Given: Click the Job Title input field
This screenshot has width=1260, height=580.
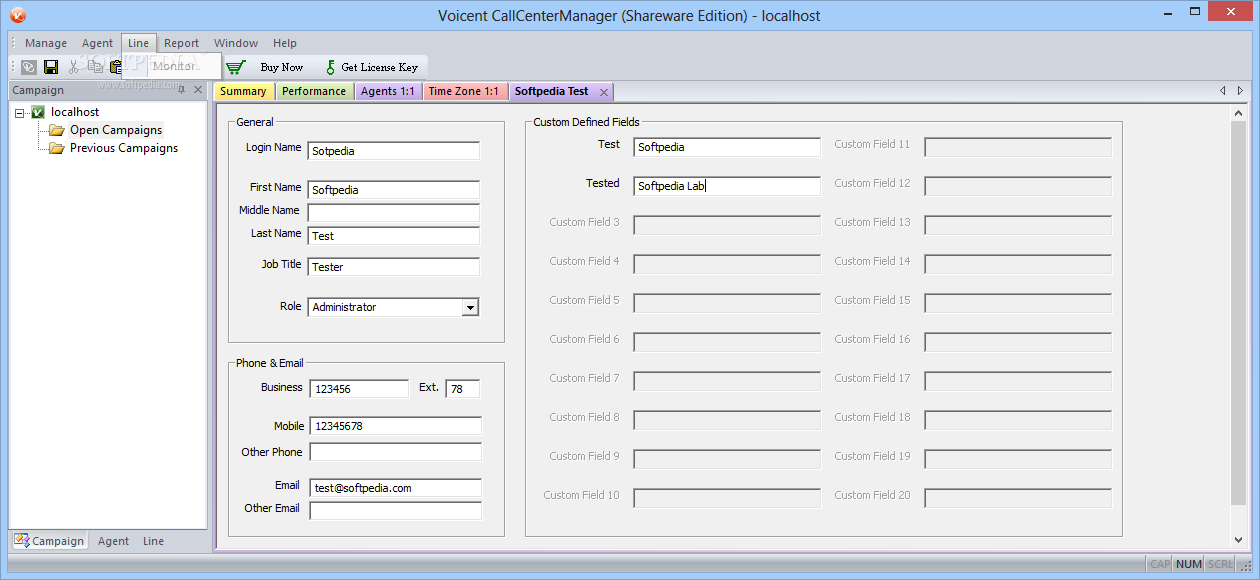Looking at the screenshot, I should (394, 267).
